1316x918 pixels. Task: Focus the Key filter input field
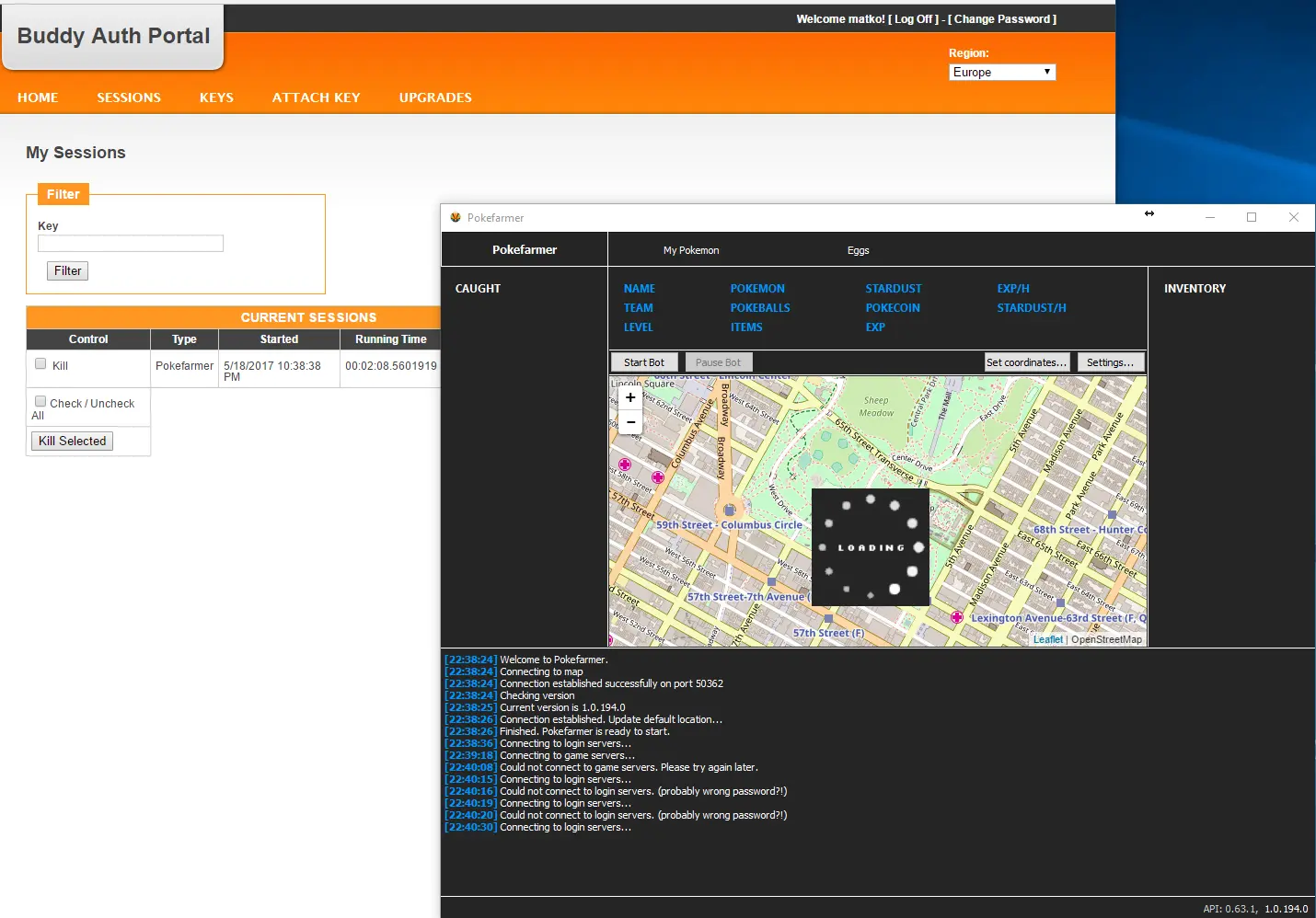coord(131,243)
